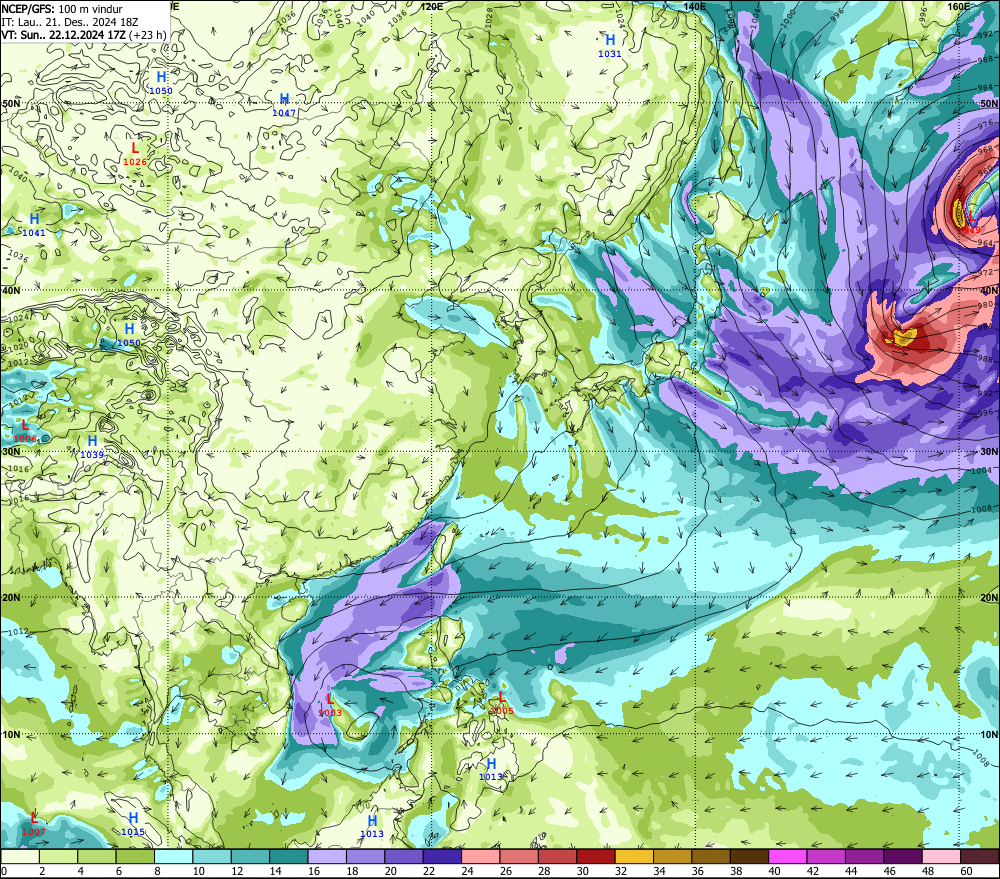This screenshot has width=1000, height=879.
Task: Select the L 1003 low pressure marker
Action: 330,705
